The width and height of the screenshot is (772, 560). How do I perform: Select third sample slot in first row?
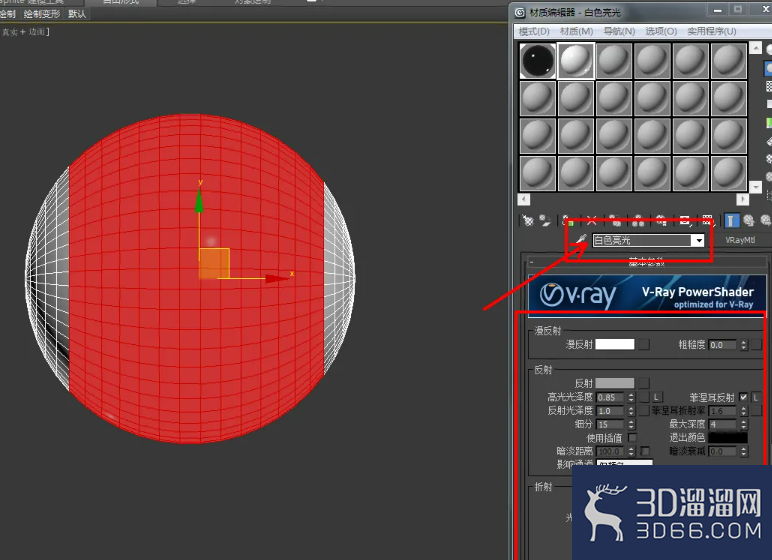614,61
